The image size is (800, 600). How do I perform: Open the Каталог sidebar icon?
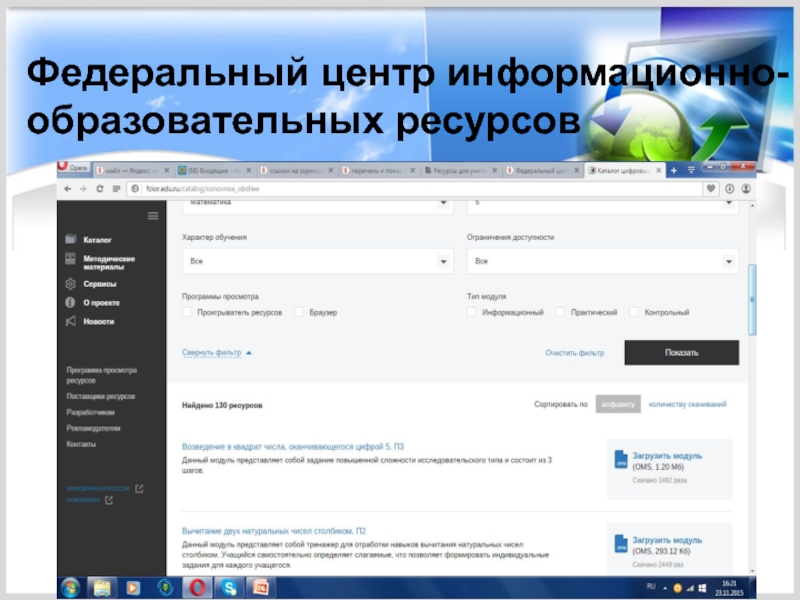coord(71,240)
